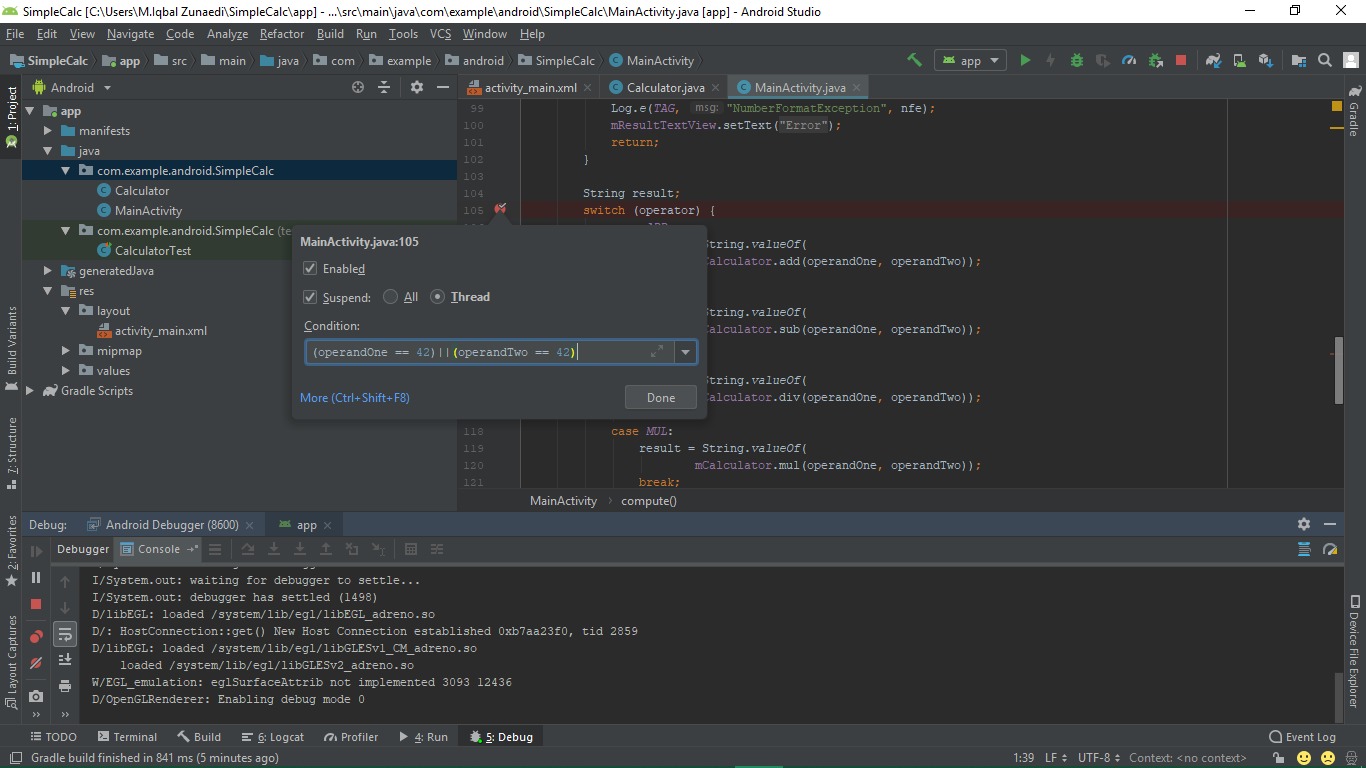Expand the manifests folder

[x=48, y=131]
